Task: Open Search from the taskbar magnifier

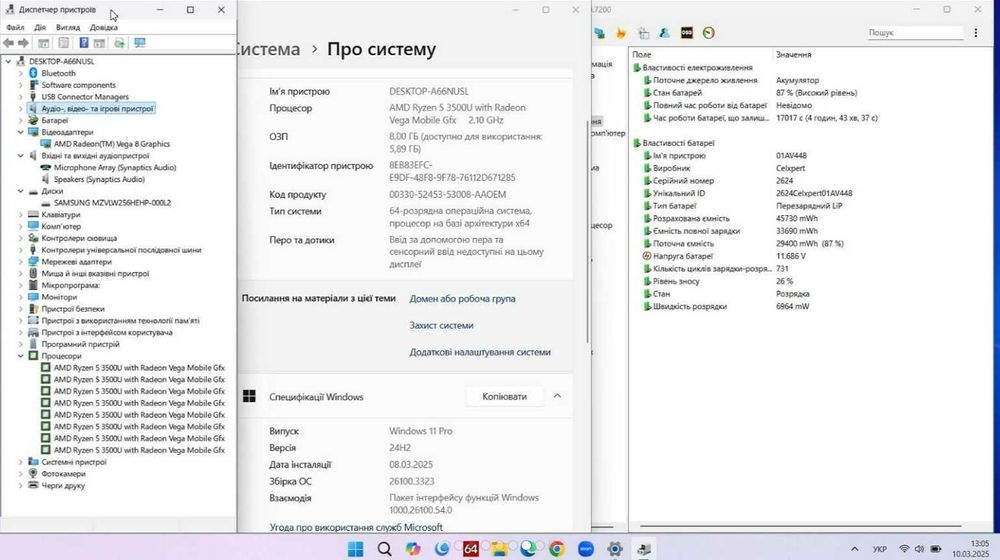Action: click(x=384, y=549)
